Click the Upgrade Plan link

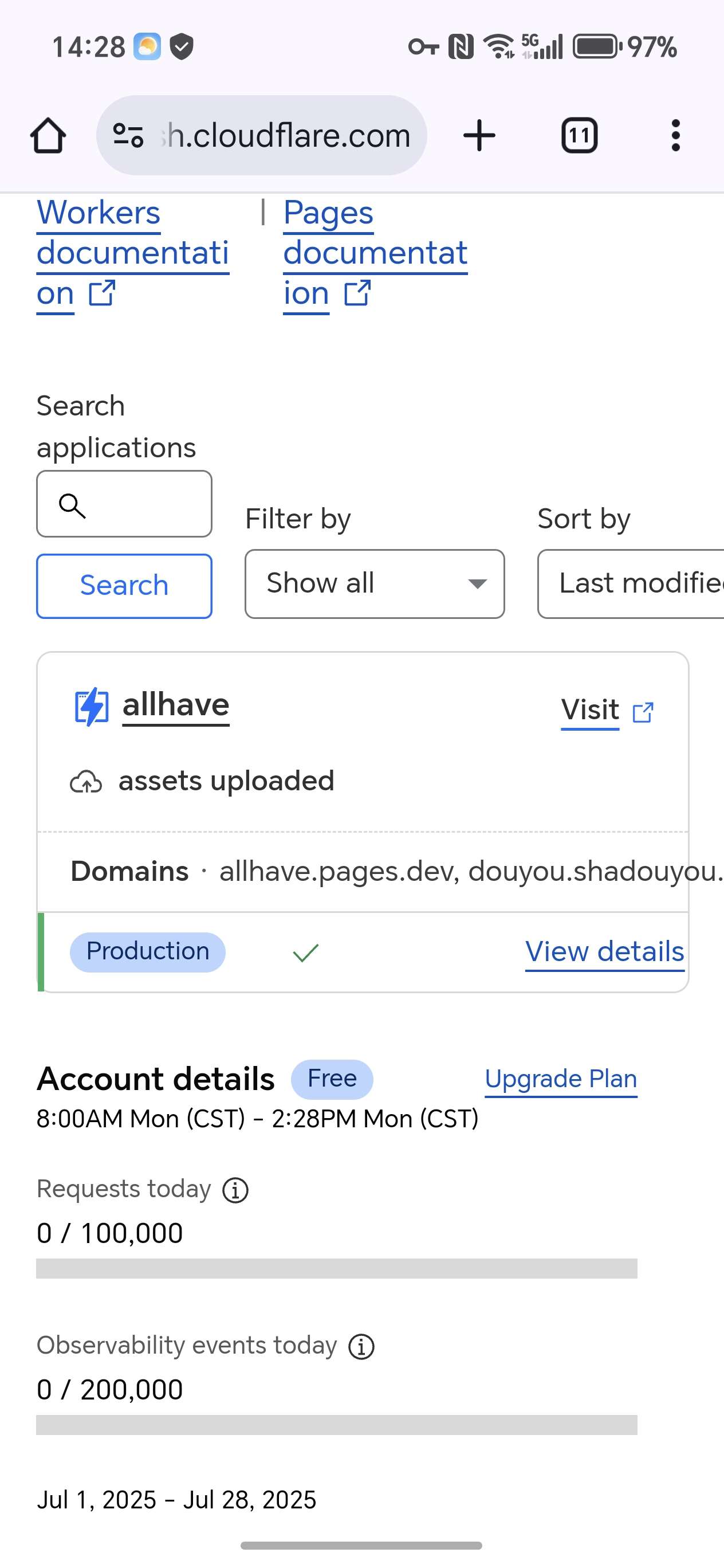(x=561, y=1079)
